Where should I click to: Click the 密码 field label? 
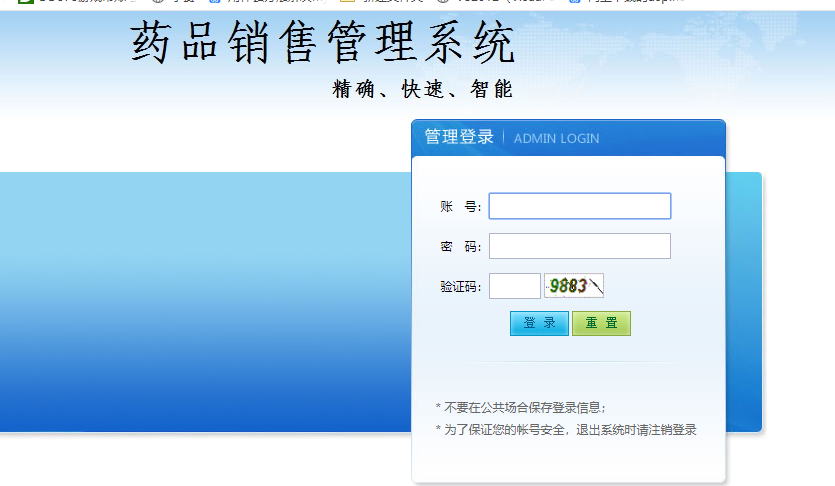pyautogui.click(x=461, y=246)
